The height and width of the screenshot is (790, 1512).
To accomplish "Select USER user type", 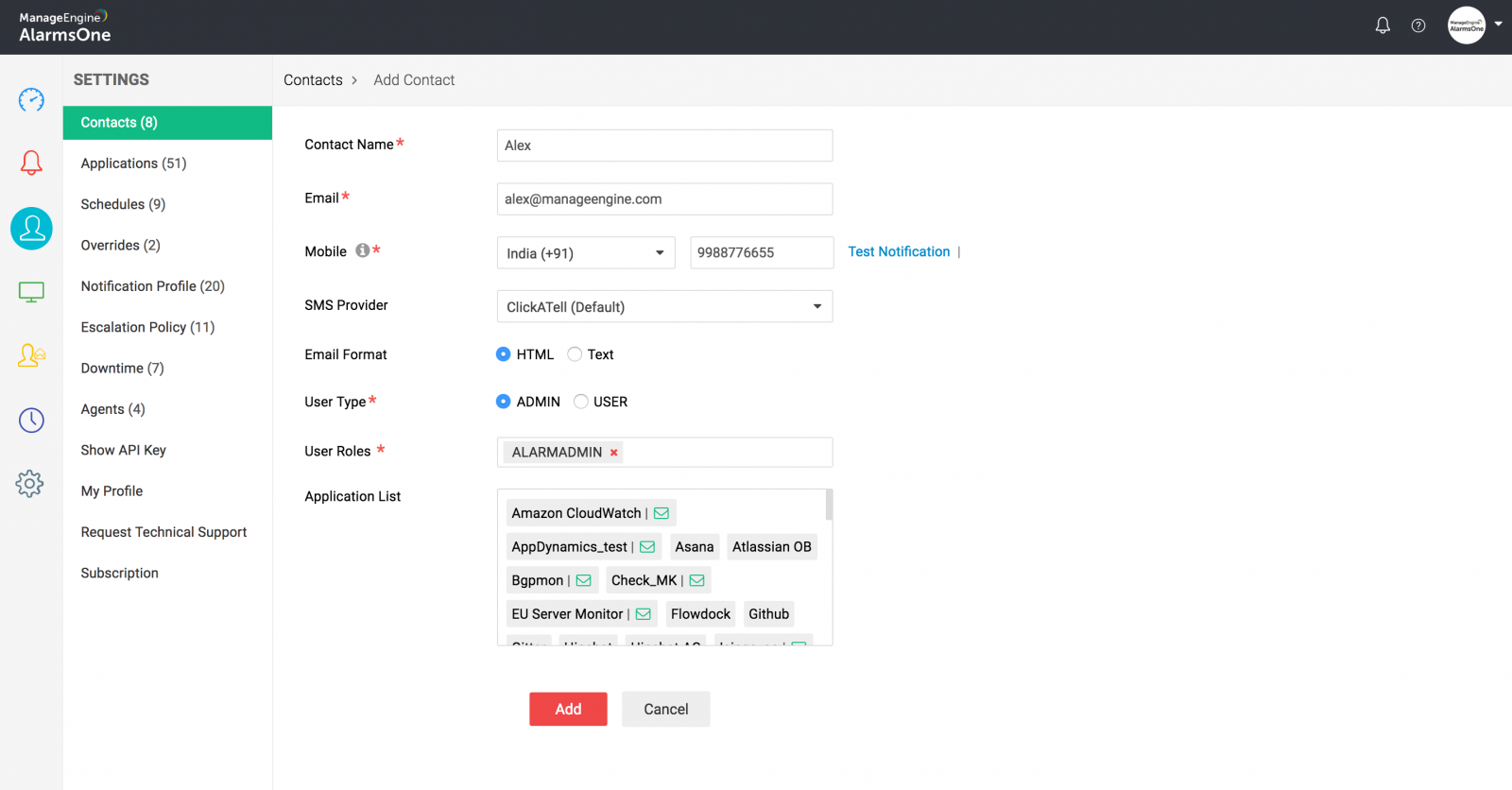I will (x=581, y=402).
